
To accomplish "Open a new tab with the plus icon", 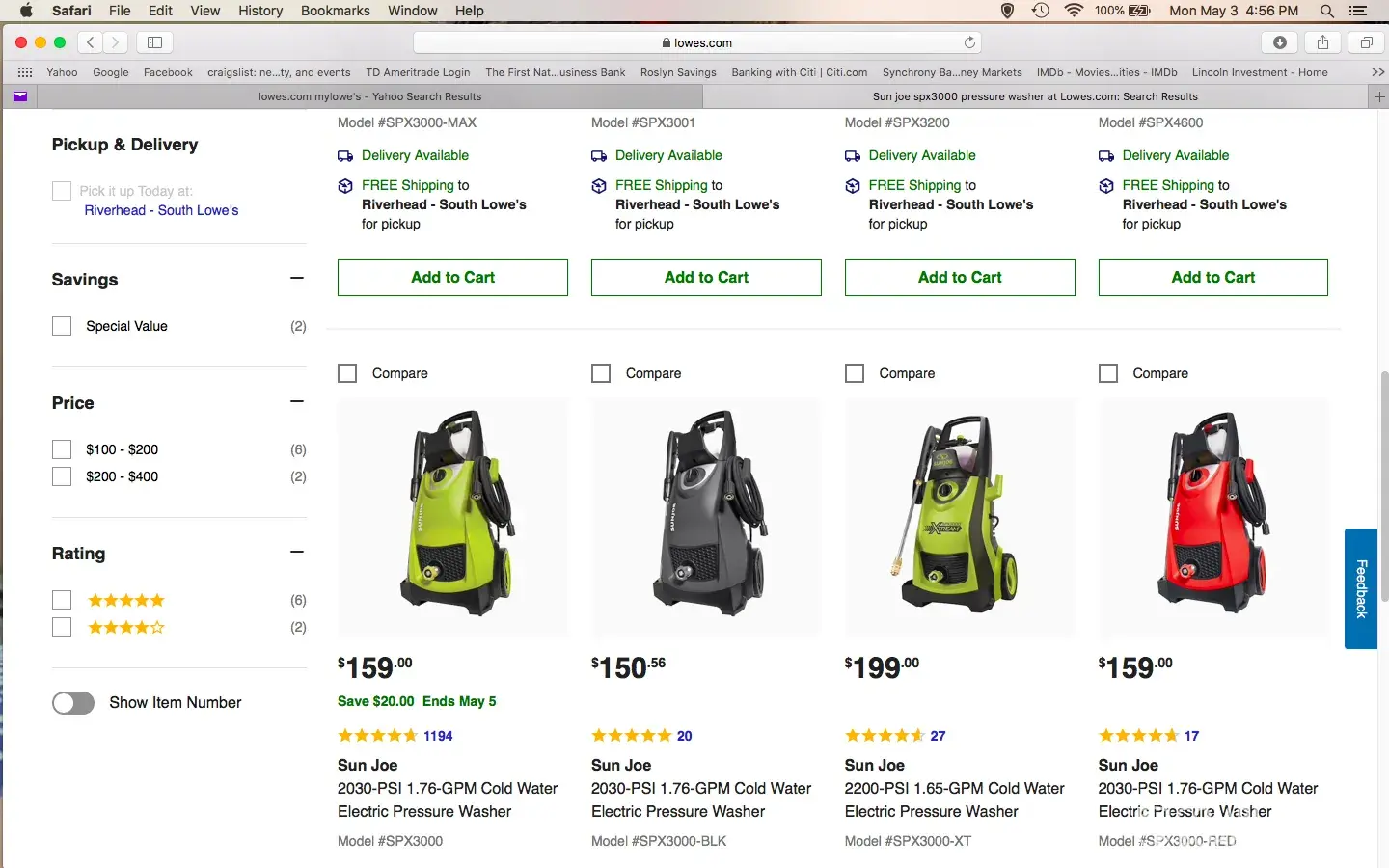I will pyautogui.click(x=1378, y=96).
